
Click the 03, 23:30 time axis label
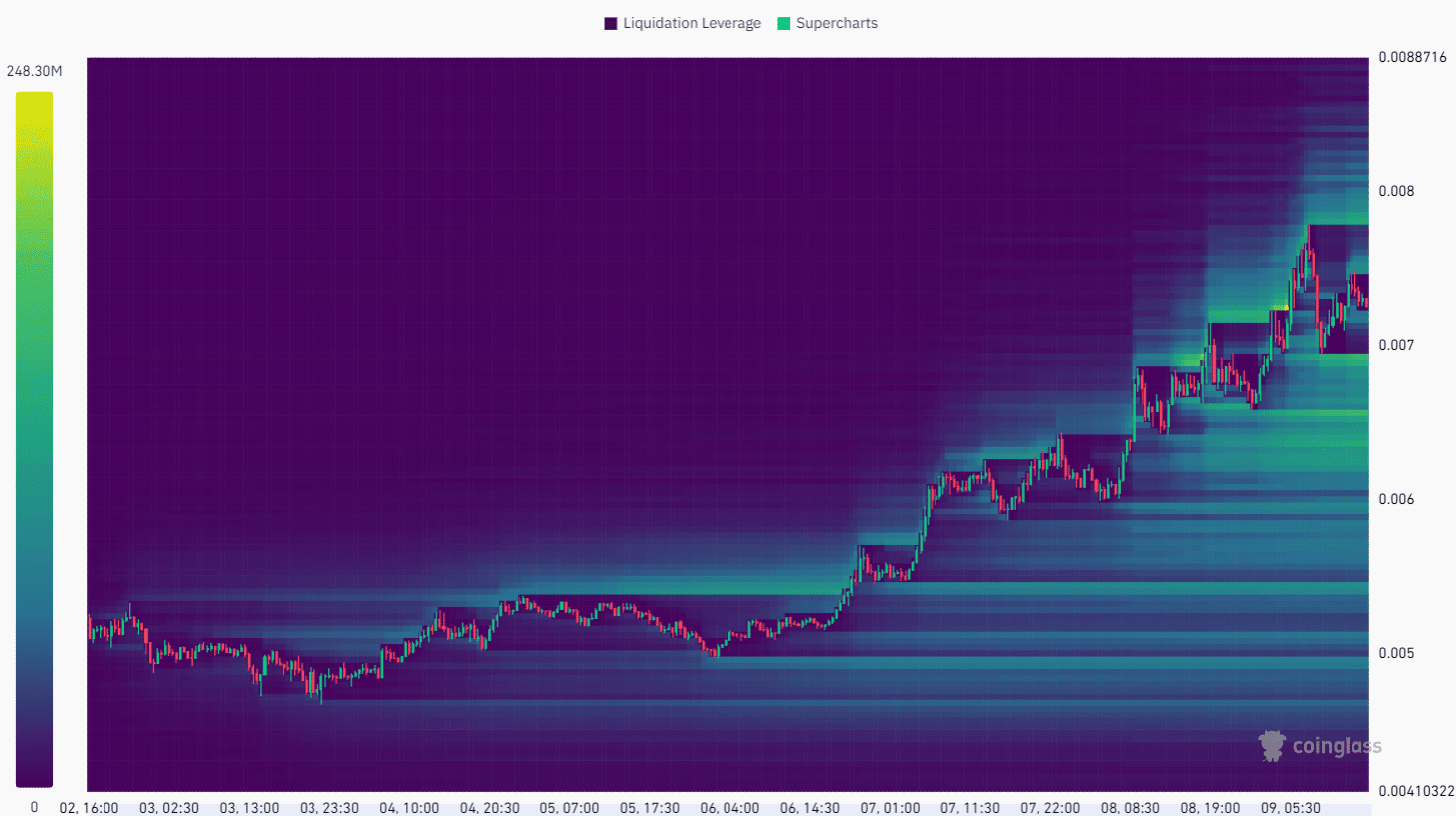(x=329, y=808)
